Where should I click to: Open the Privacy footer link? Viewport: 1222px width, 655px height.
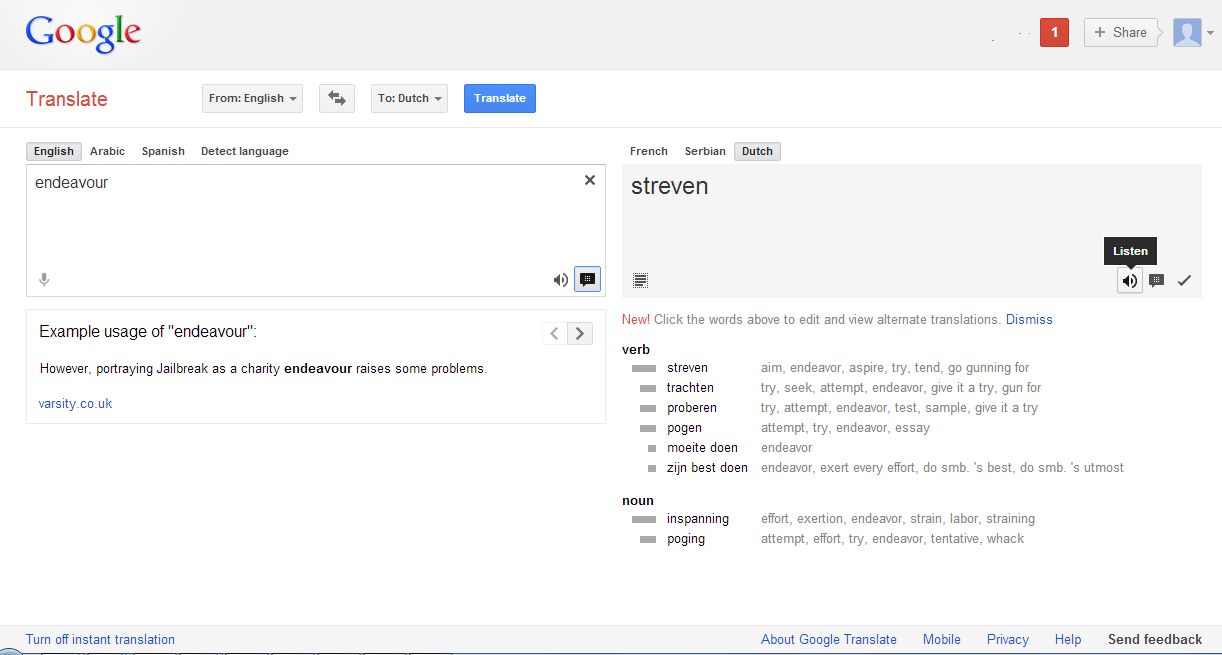[x=1008, y=640]
